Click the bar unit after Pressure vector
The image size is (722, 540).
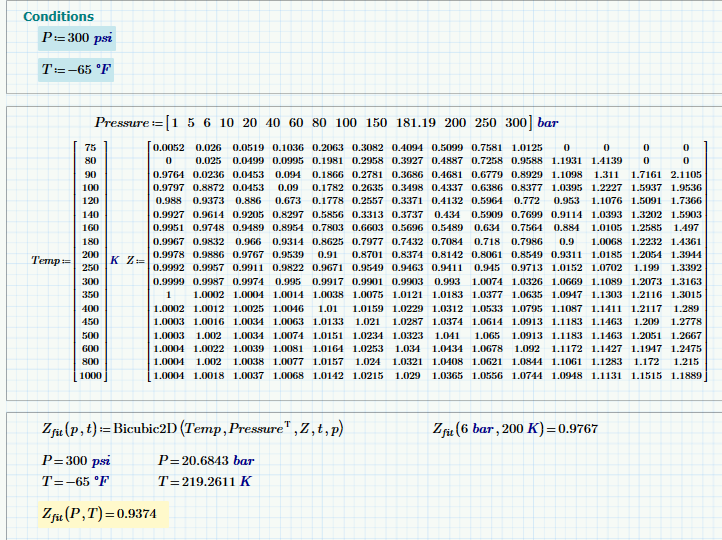(548, 123)
